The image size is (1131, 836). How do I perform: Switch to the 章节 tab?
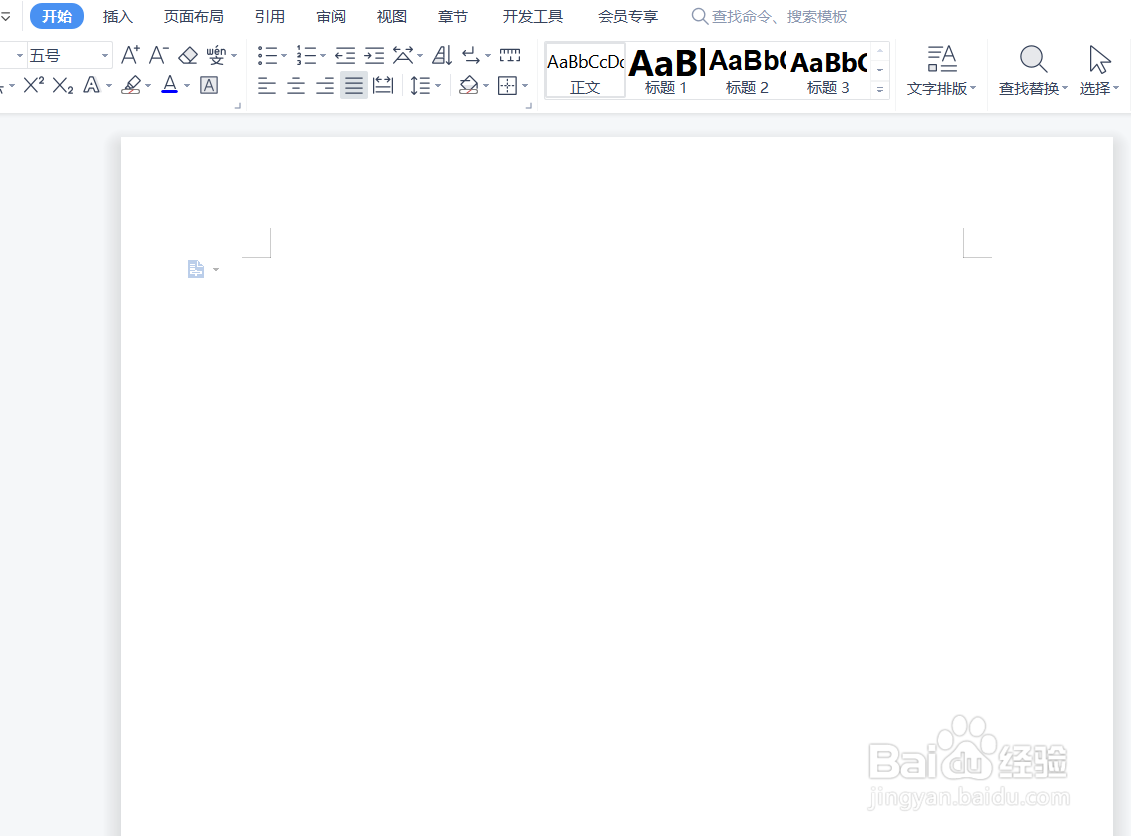453,16
